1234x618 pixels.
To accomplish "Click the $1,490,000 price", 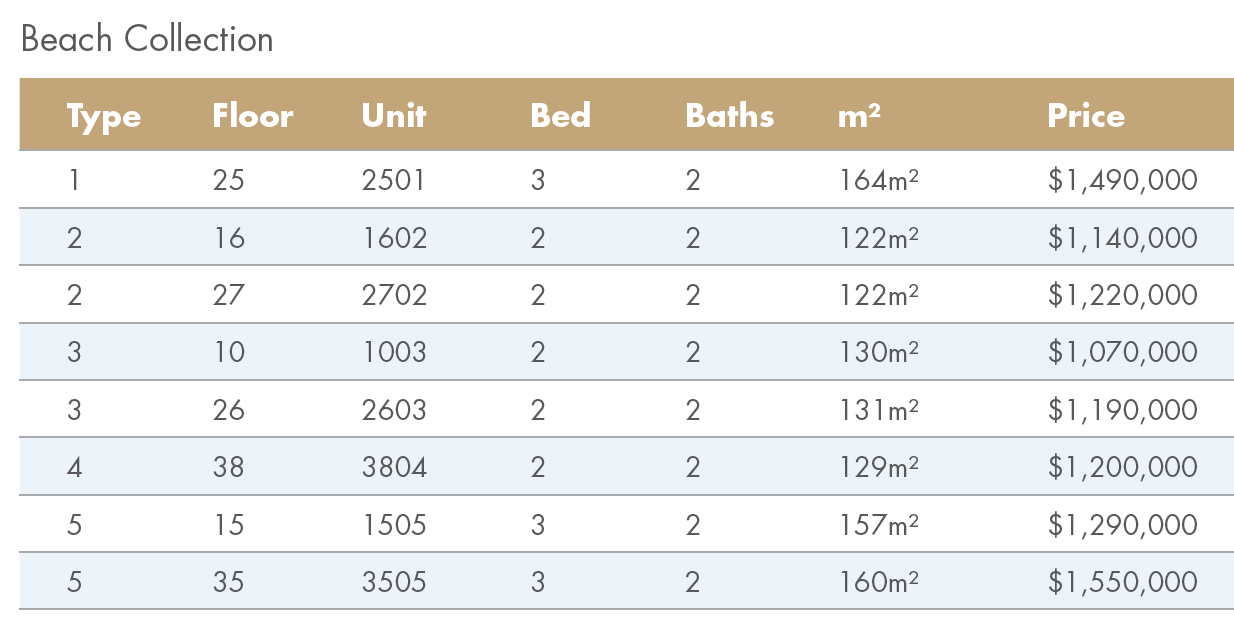I will [1122, 180].
